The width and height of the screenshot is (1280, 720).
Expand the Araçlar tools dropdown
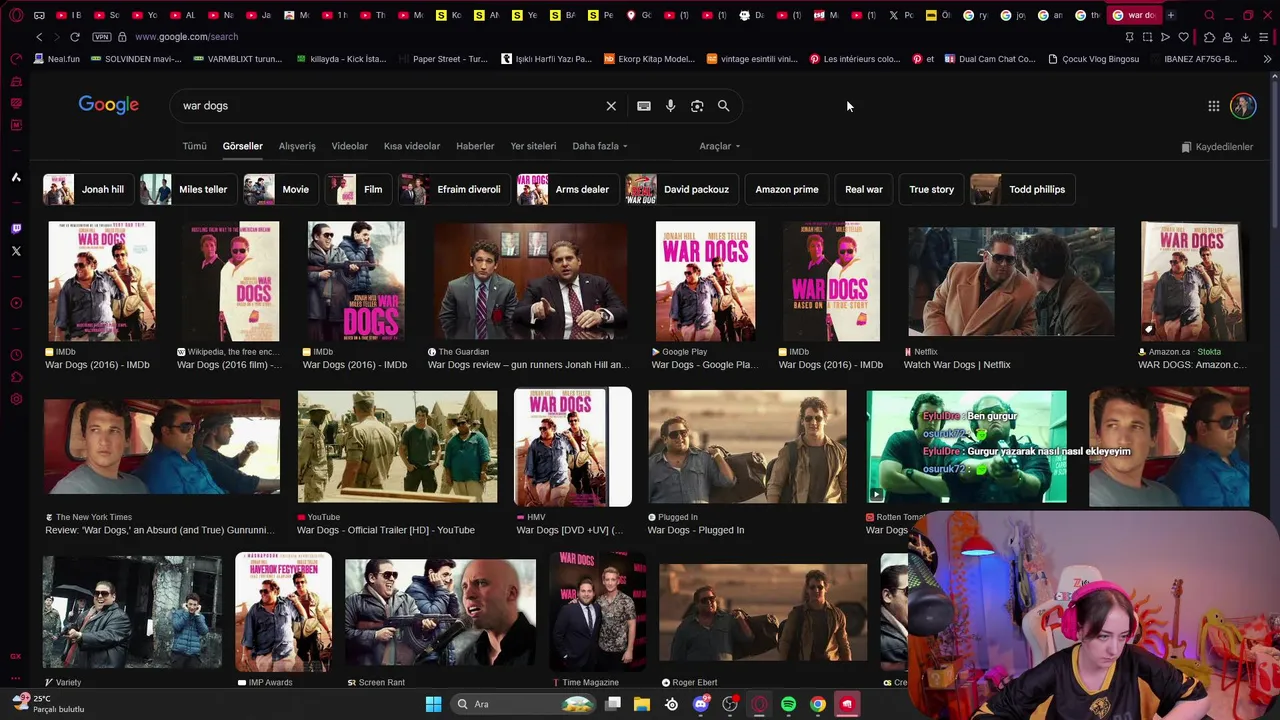pyautogui.click(x=720, y=146)
